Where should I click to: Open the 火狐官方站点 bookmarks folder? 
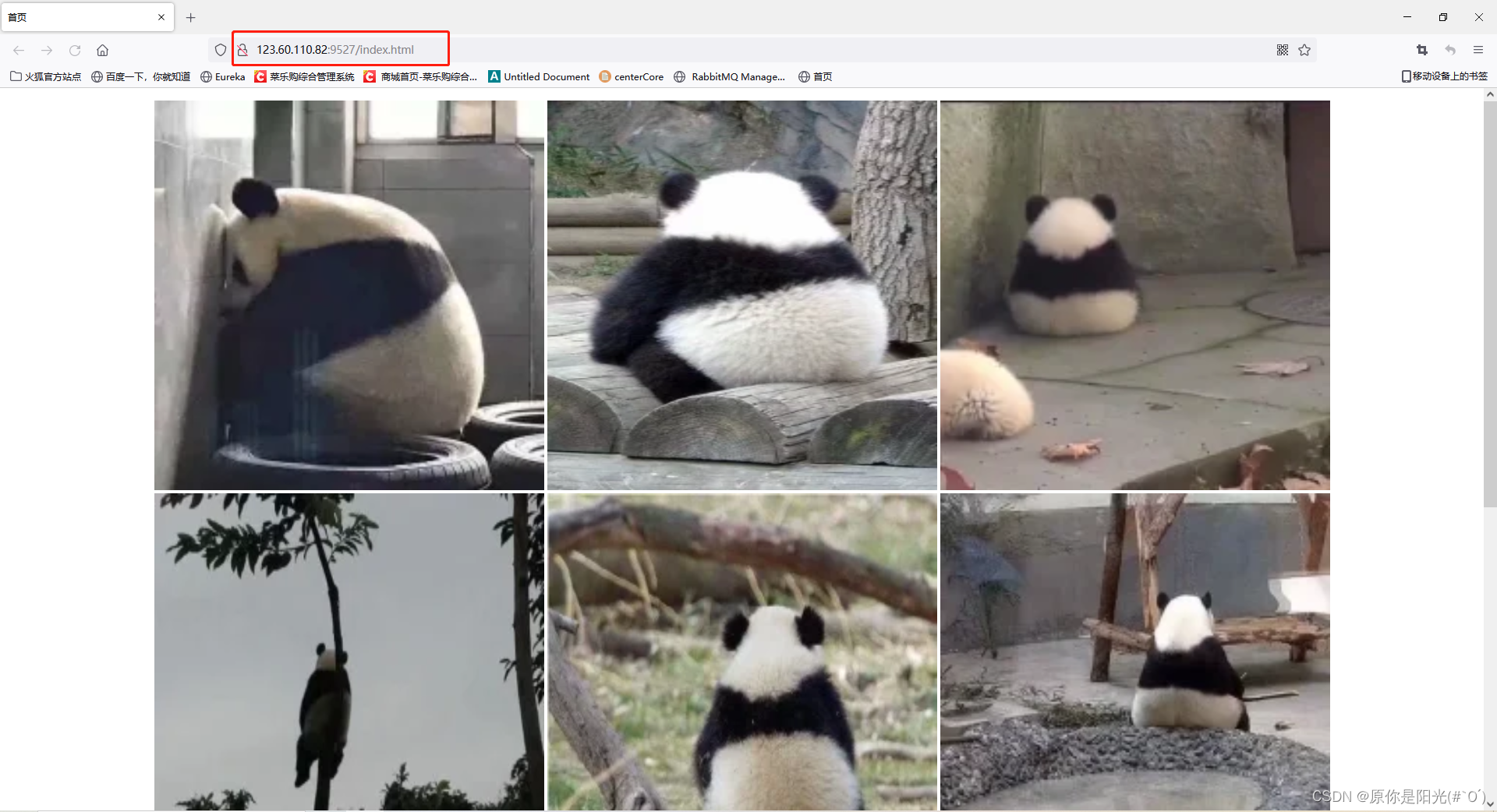click(46, 76)
